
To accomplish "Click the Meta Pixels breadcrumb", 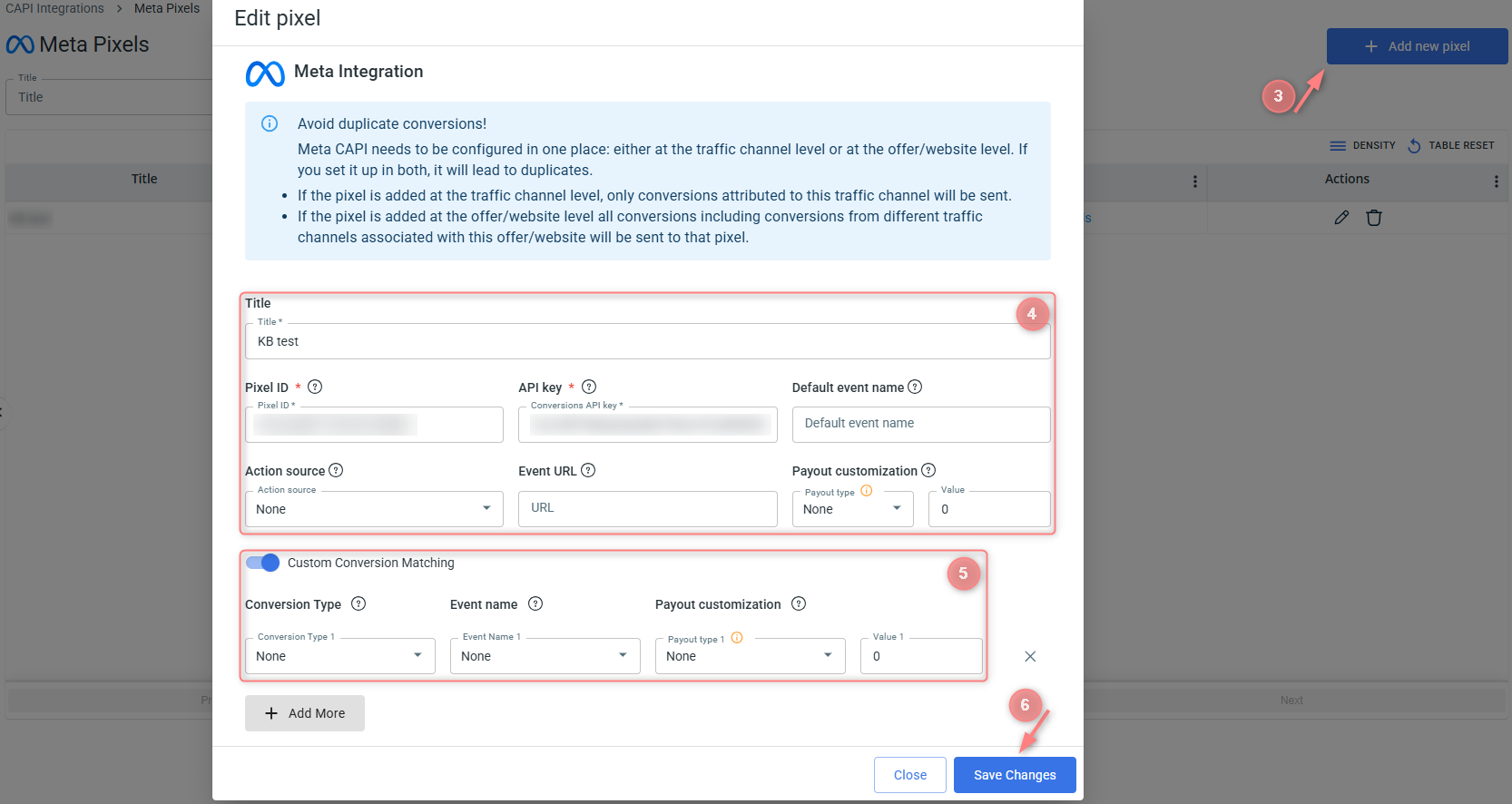I will pos(167,8).
